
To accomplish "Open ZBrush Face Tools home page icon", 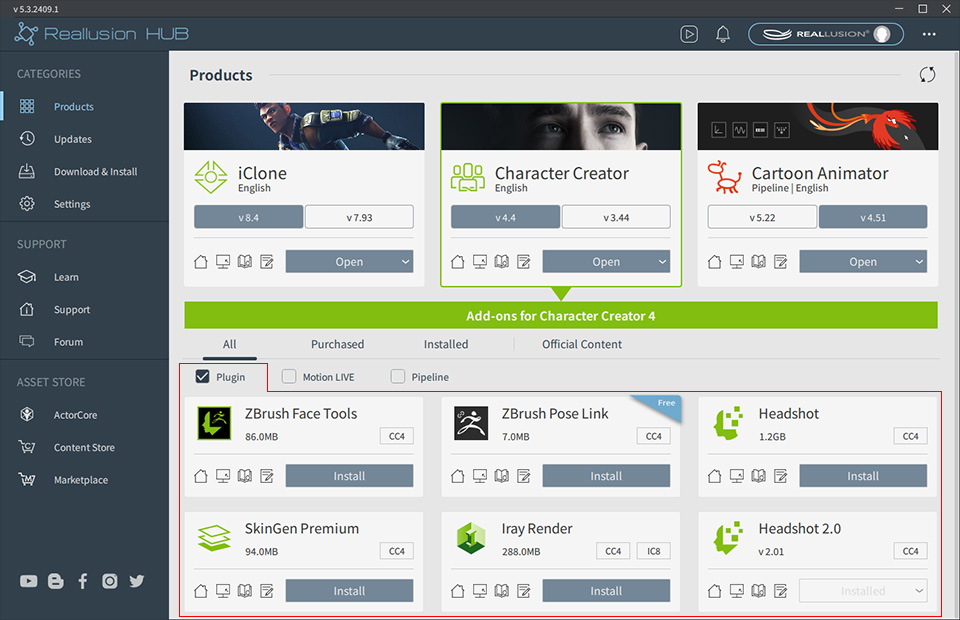I will point(201,476).
